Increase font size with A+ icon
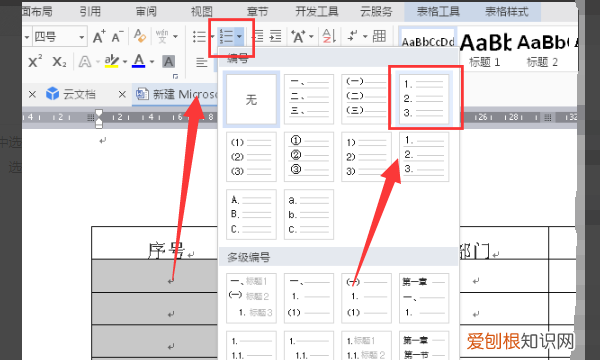This screenshot has width=600, height=360. pyautogui.click(x=99, y=37)
